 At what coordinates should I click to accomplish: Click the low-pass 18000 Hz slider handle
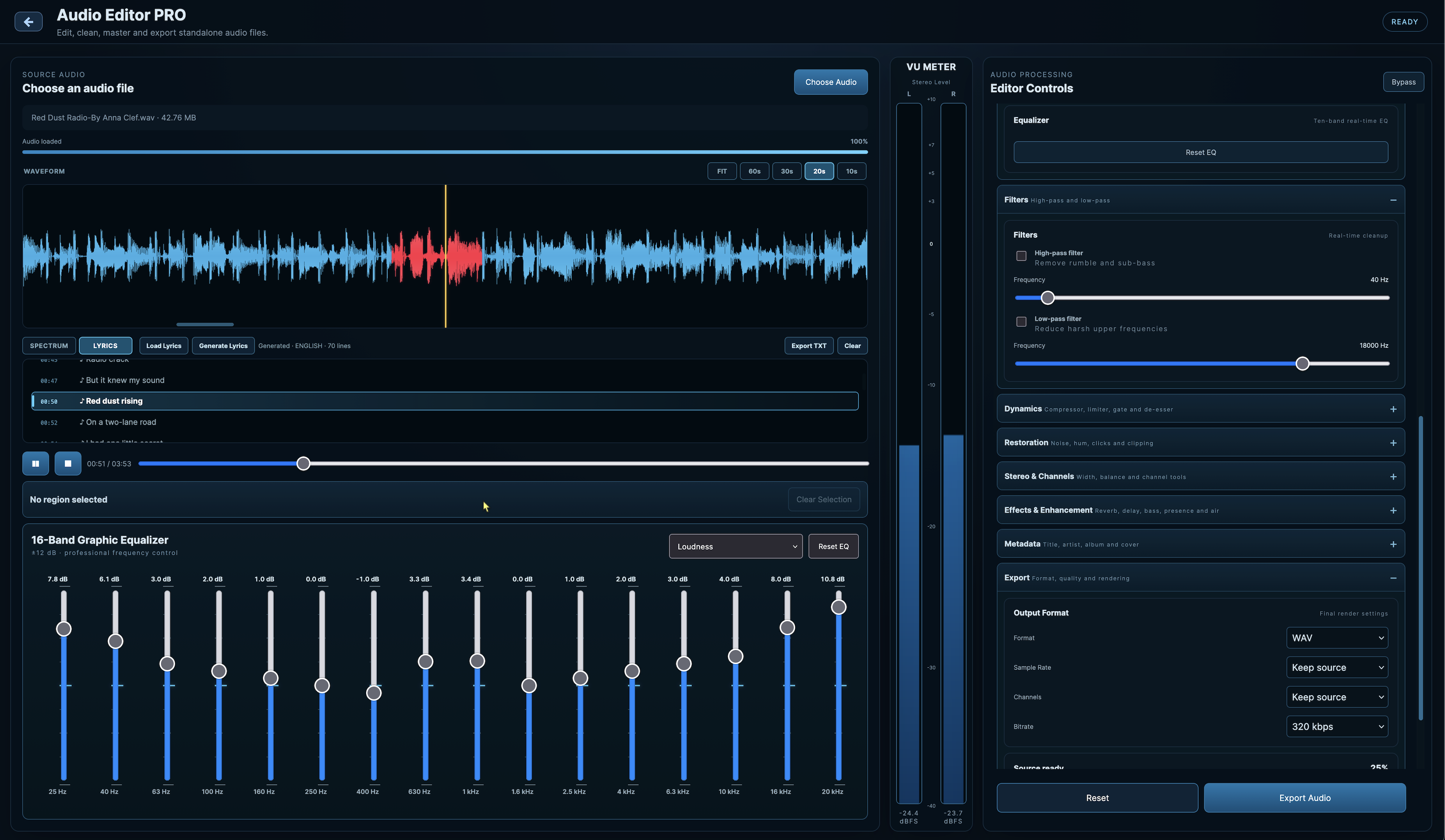point(1302,363)
